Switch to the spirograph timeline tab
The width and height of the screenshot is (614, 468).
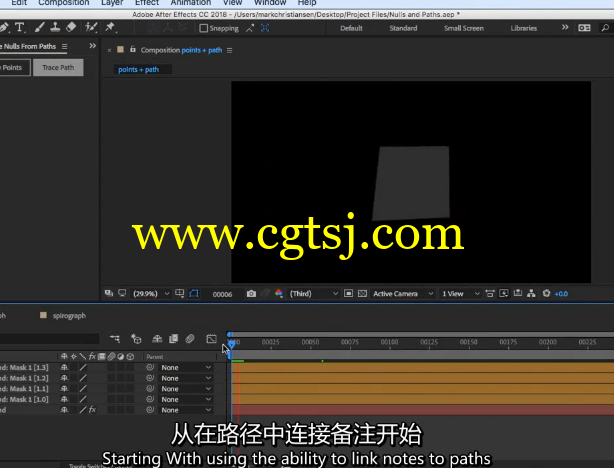pyautogui.click(x=69, y=316)
